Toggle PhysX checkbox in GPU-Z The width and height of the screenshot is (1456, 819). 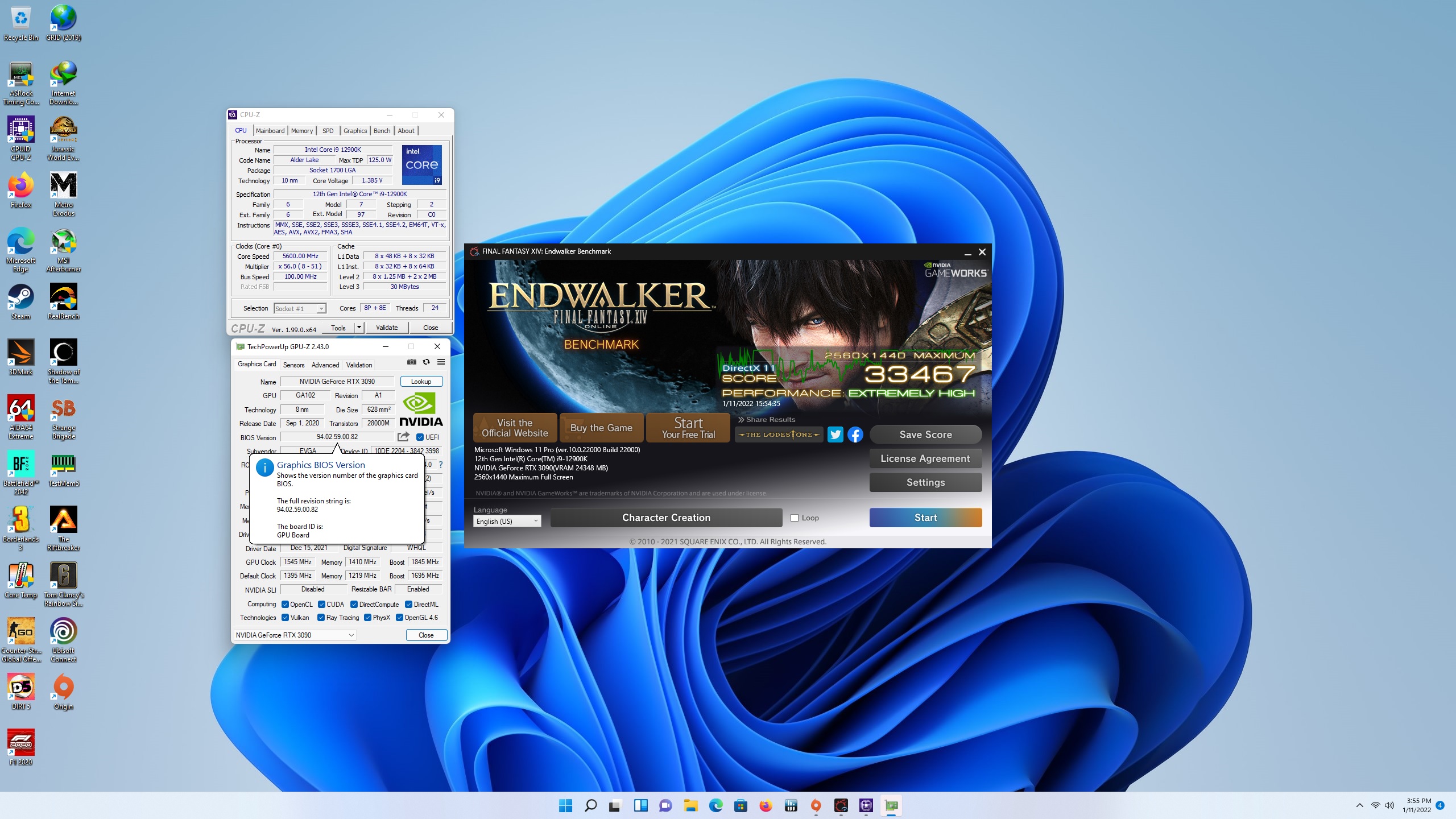pyautogui.click(x=367, y=618)
